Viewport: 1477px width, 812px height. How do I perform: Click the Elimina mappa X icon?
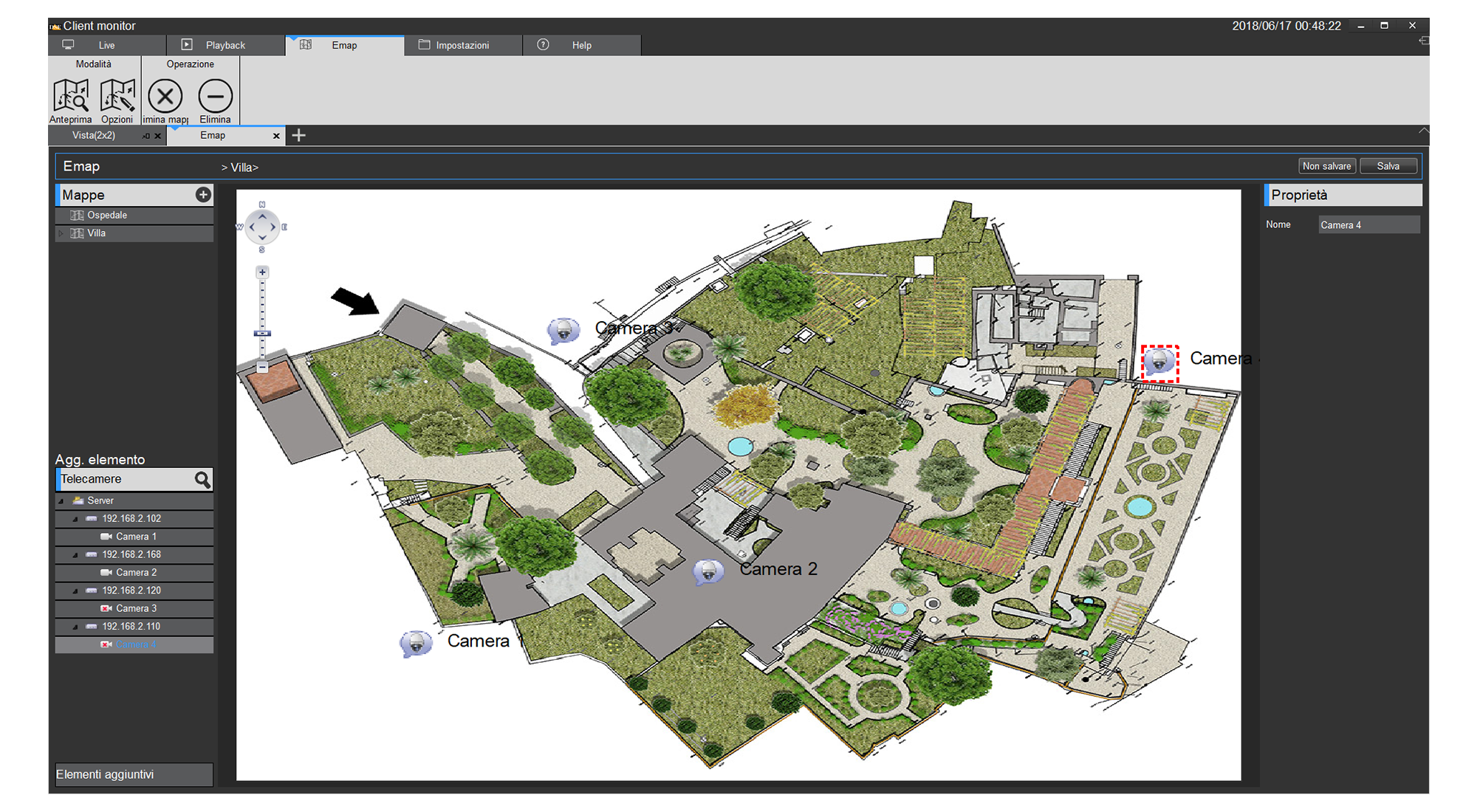point(165,97)
